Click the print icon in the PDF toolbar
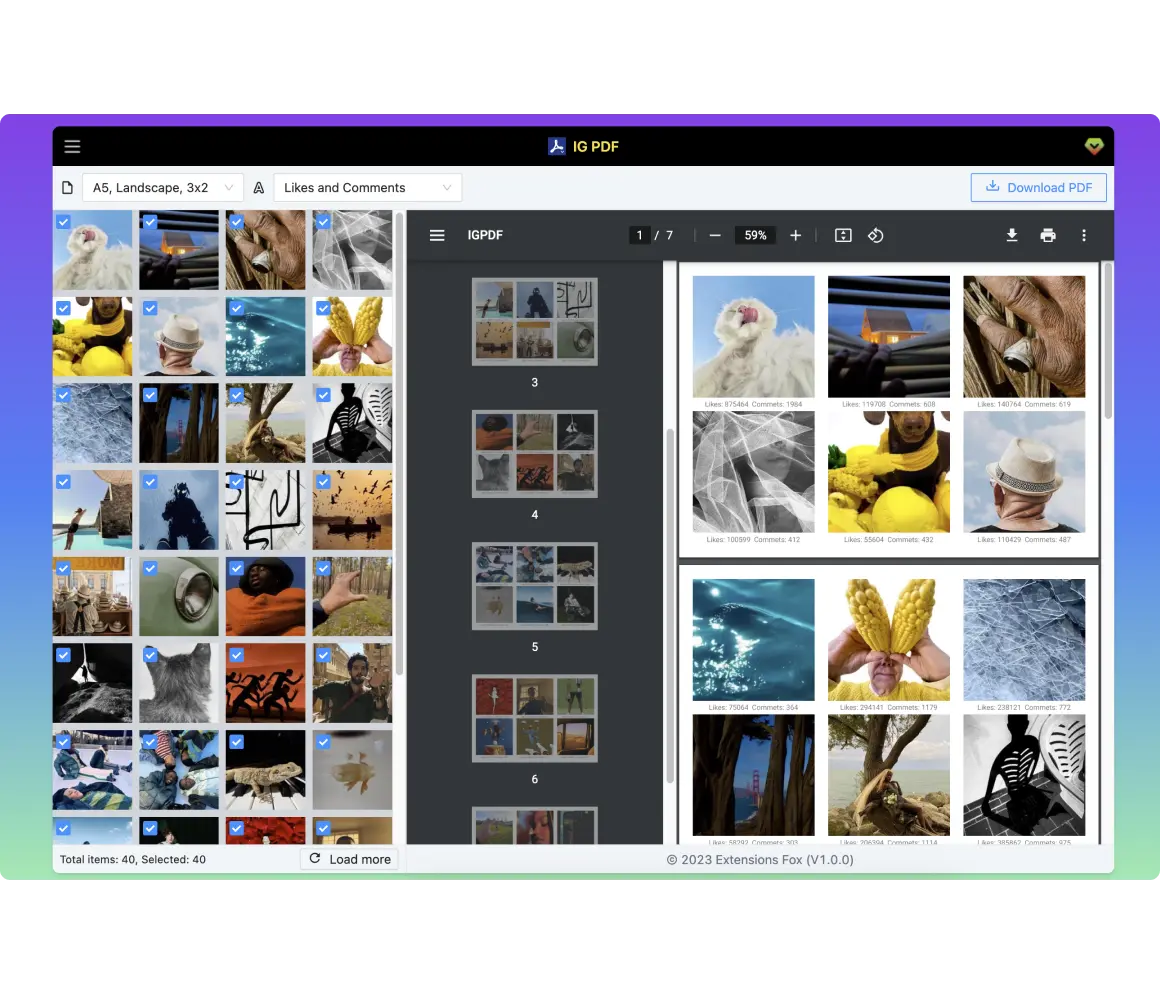This screenshot has height=995, width=1160. pos(1048,235)
